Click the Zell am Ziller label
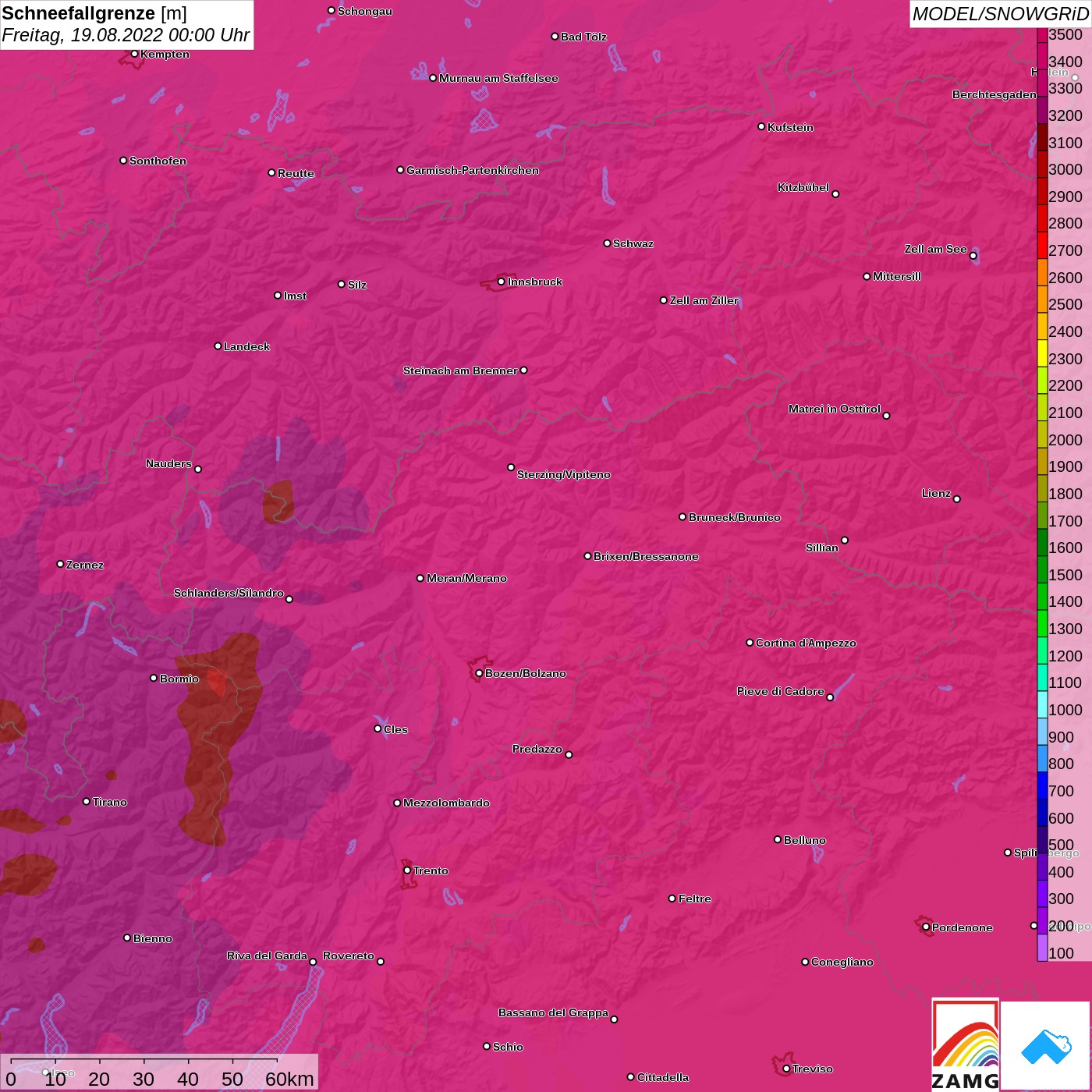1092x1092 pixels. [704, 300]
